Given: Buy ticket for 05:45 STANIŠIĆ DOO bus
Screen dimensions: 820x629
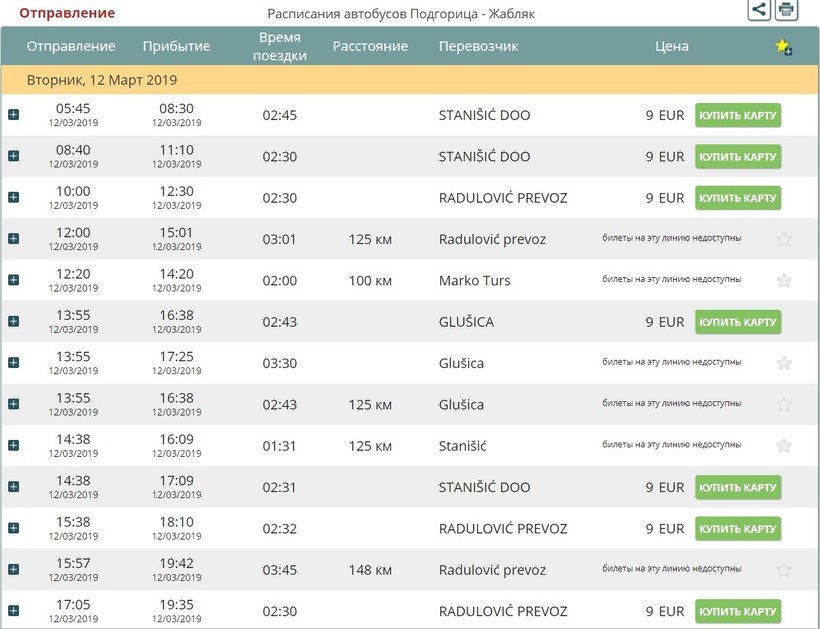Looking at the screenshot, I should (738, 115).
